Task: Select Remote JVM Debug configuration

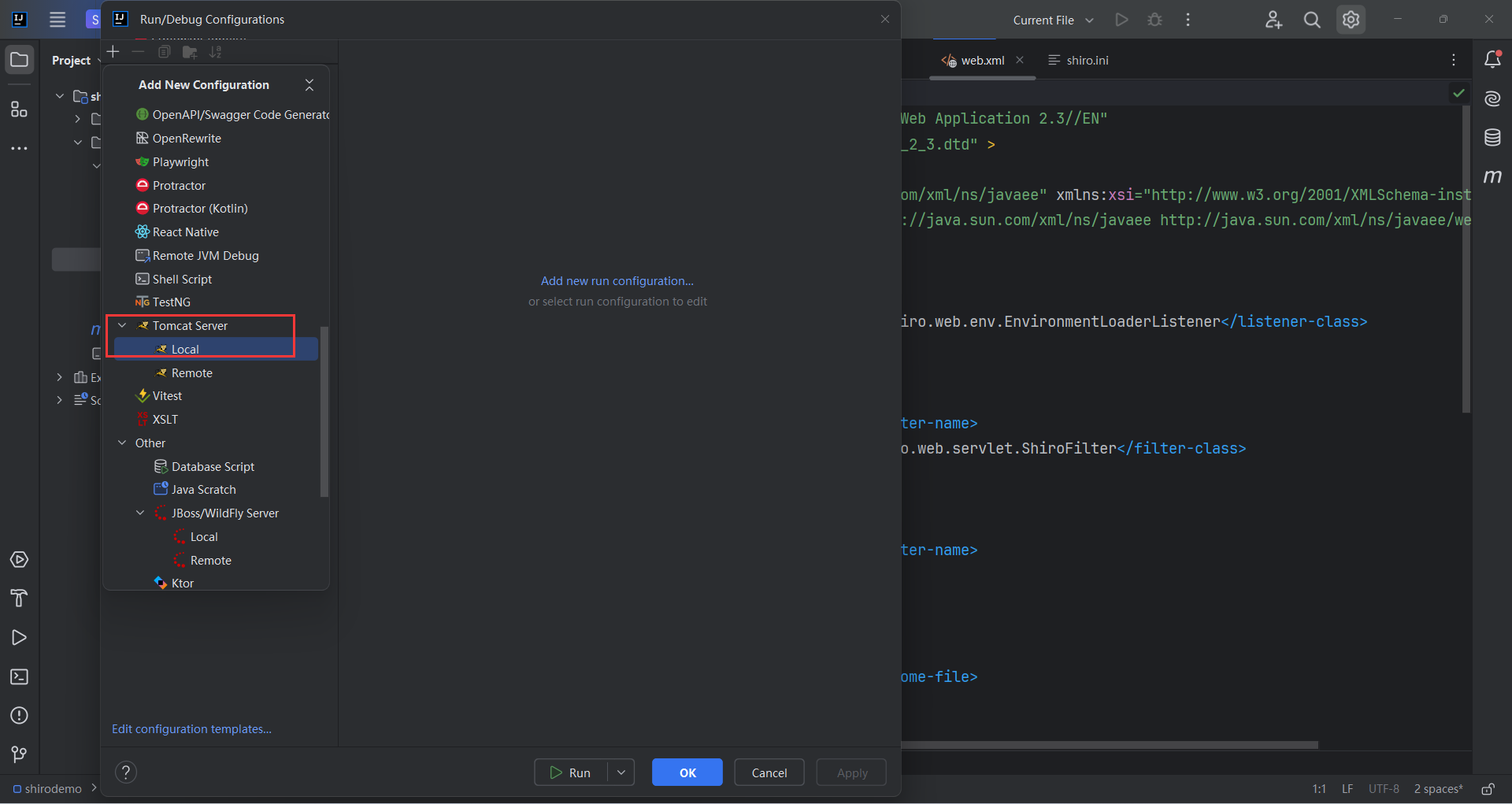Action: (197, 256)
